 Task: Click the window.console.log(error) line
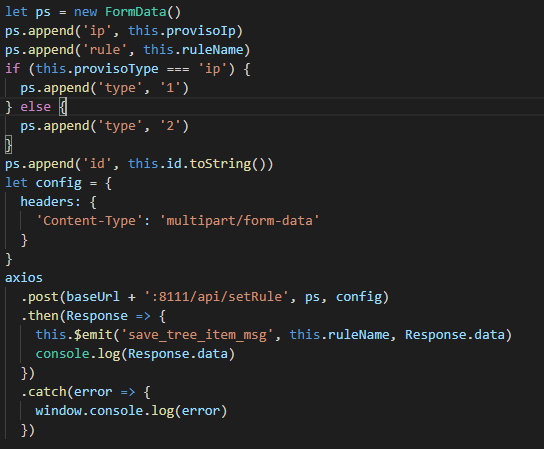131,411
